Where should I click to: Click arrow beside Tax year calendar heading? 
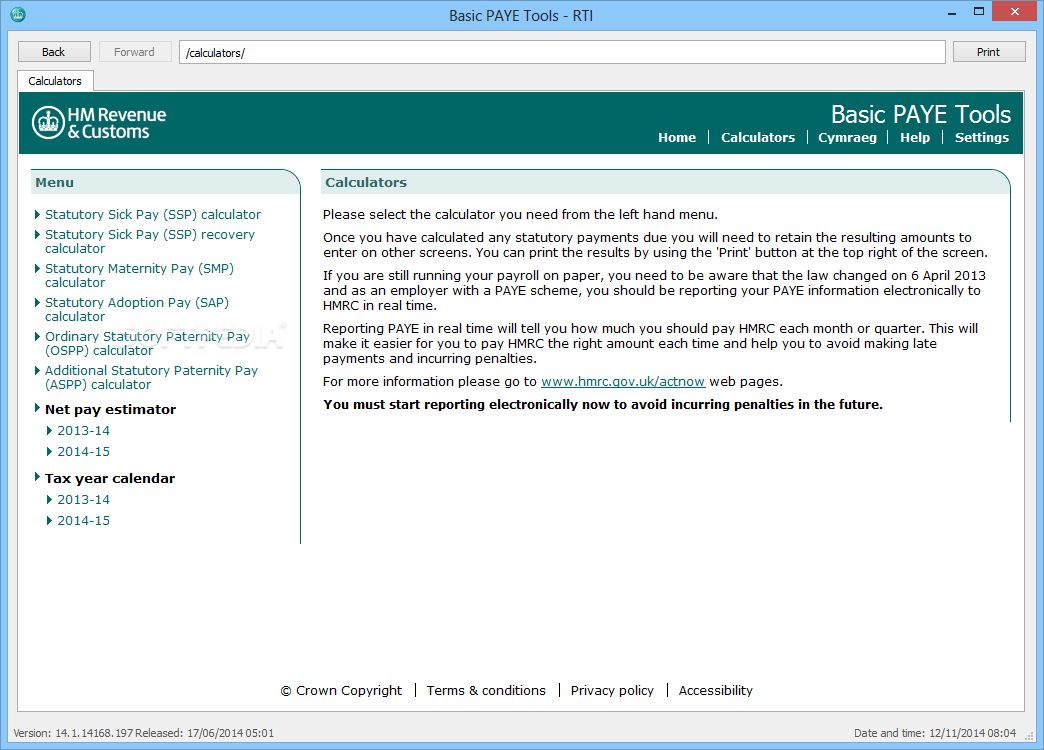37,477
